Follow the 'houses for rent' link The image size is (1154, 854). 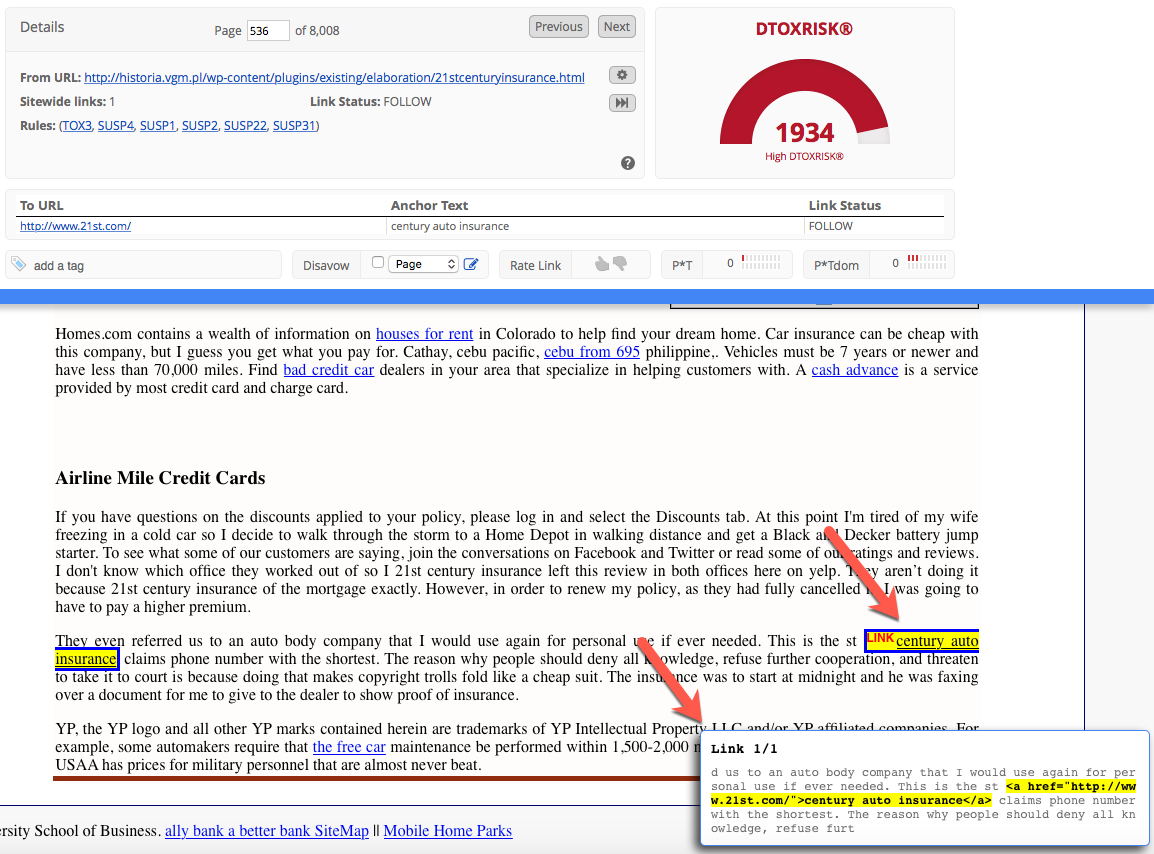425,334
